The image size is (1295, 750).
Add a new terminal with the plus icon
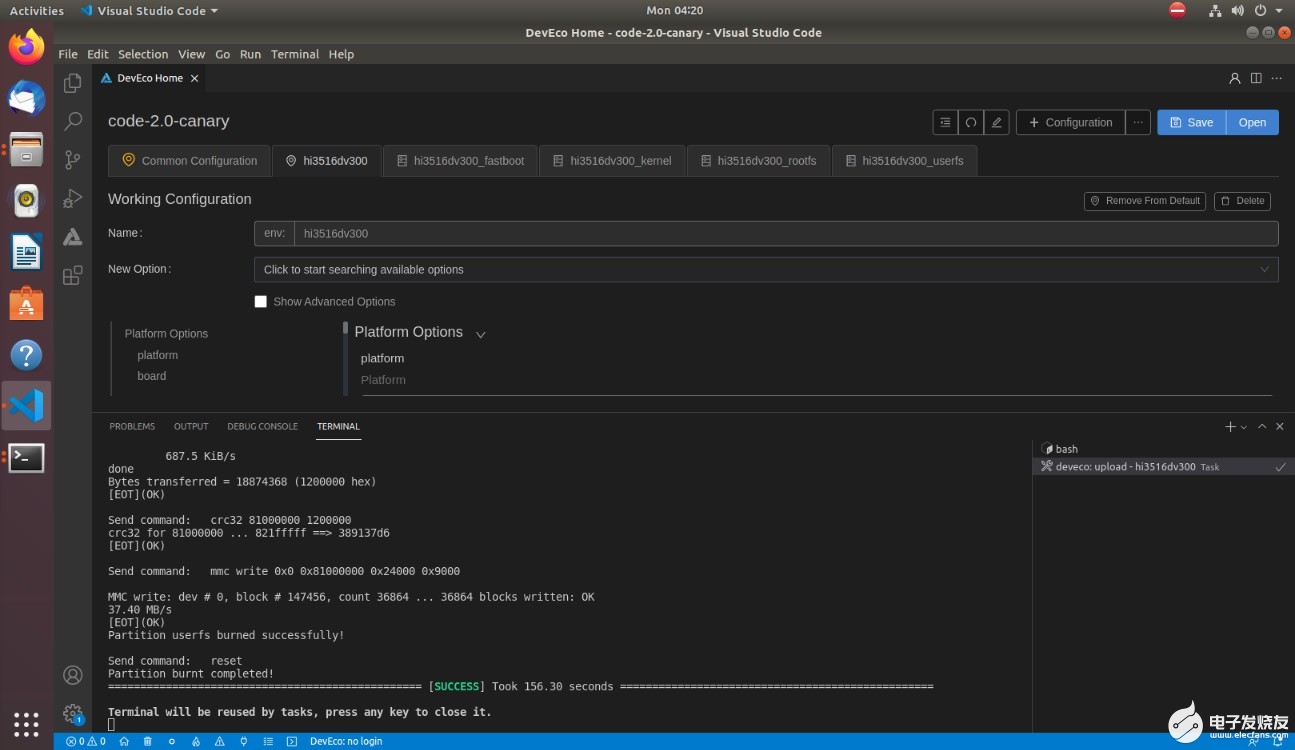click(1230, 427)
